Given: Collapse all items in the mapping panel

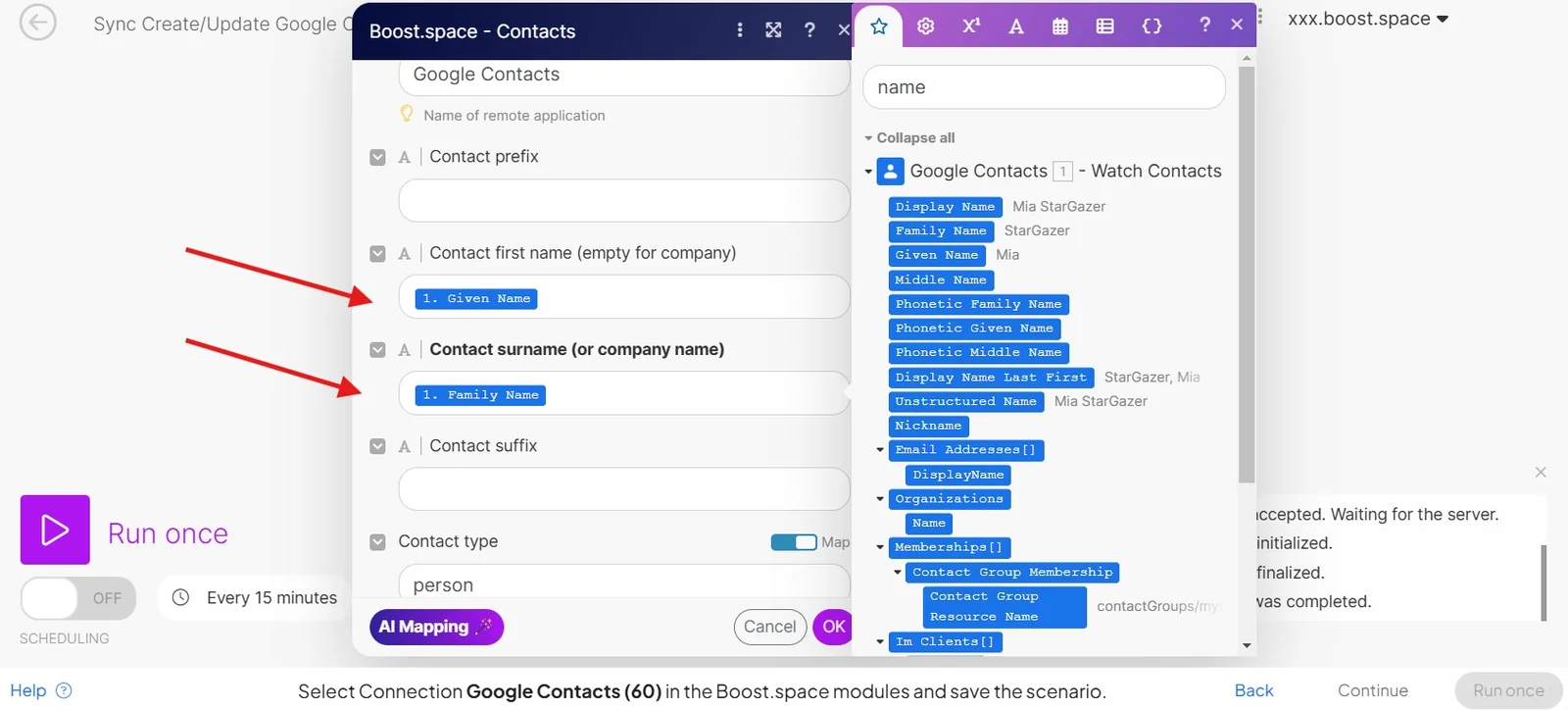Looking at the screenshot, I should (909, 138).
